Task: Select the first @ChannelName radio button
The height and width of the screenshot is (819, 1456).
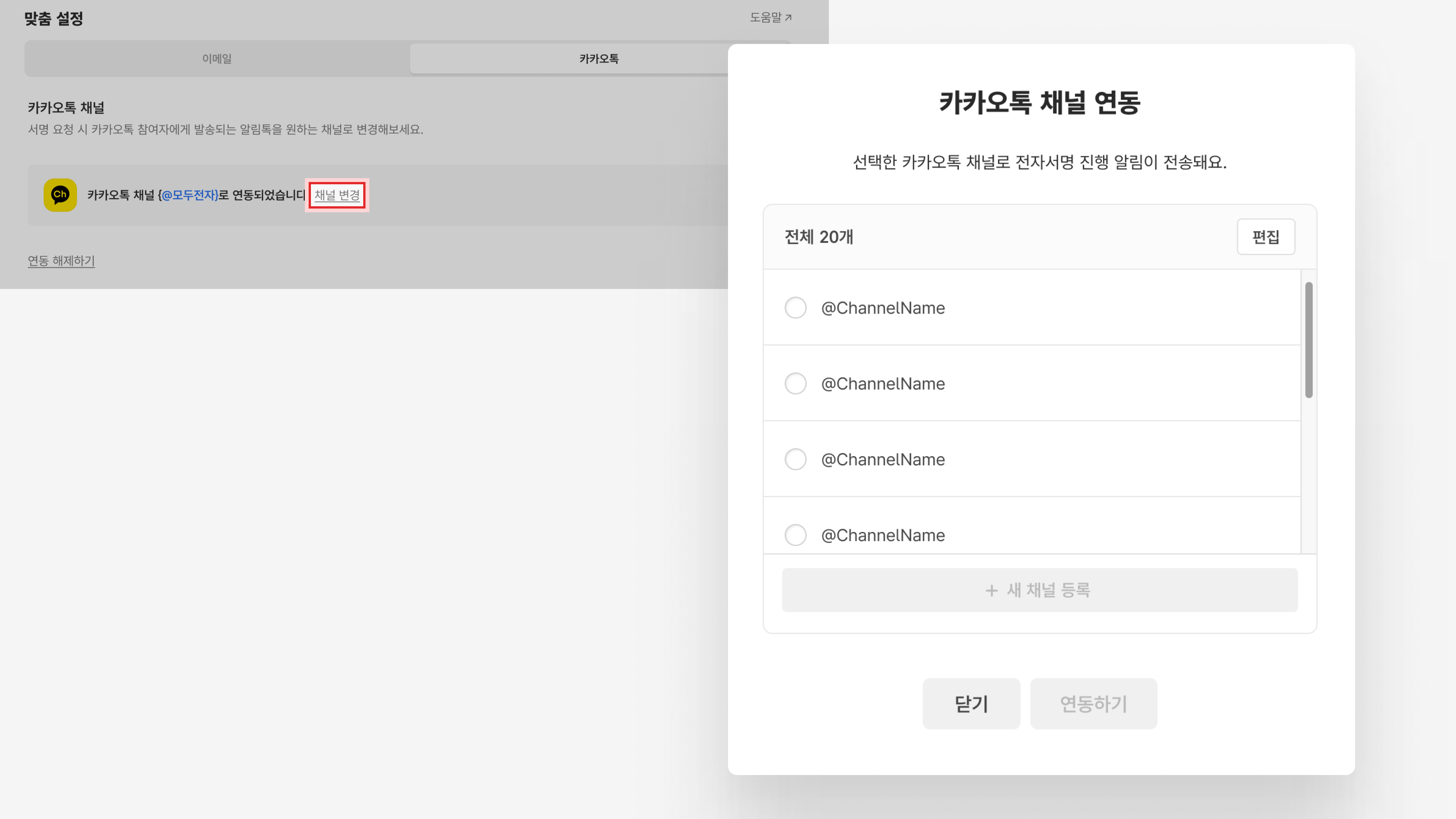Action: point(795,308)
